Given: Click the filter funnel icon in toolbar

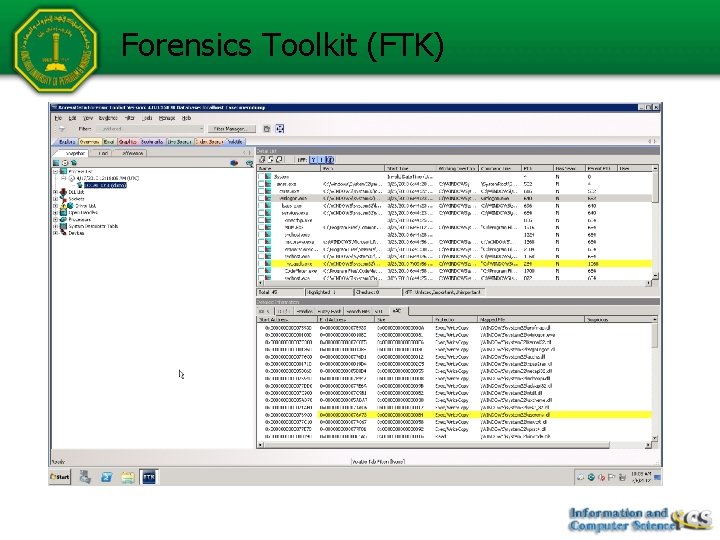Looking at the screenshot, I should (62, 129).
